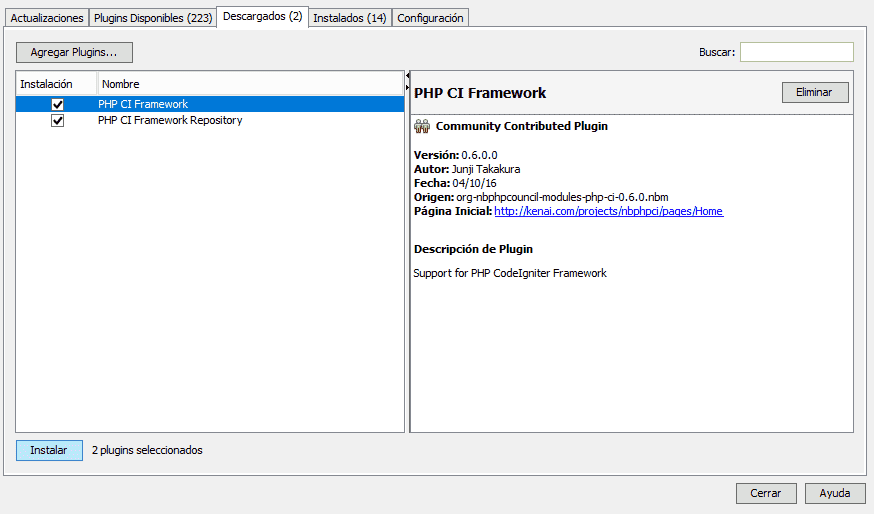Click the Support for PHP CodeIgniter Framework description
Viewport: 874px width, 514px height.
510,273
